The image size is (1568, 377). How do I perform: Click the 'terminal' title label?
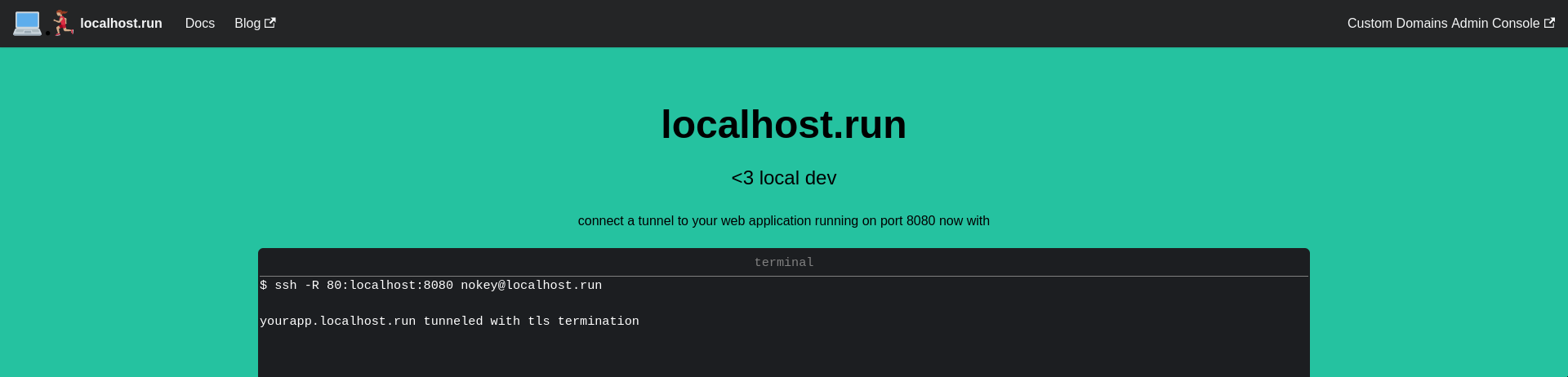pos(784,263)
